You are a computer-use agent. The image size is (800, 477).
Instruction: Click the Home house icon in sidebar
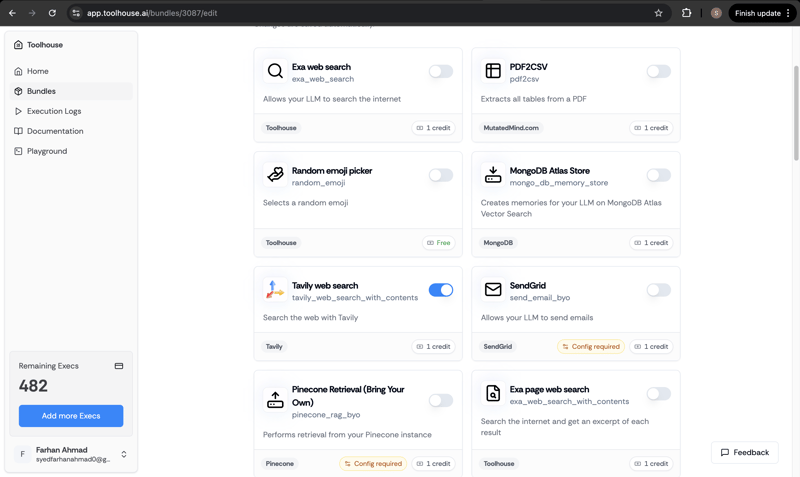18,71
